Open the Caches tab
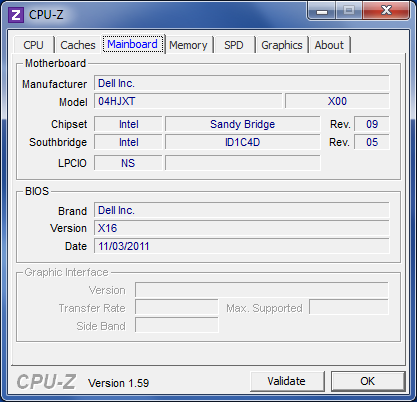Image resolution: width=417 pixels, height=402 pixels. tap(78, 45)
